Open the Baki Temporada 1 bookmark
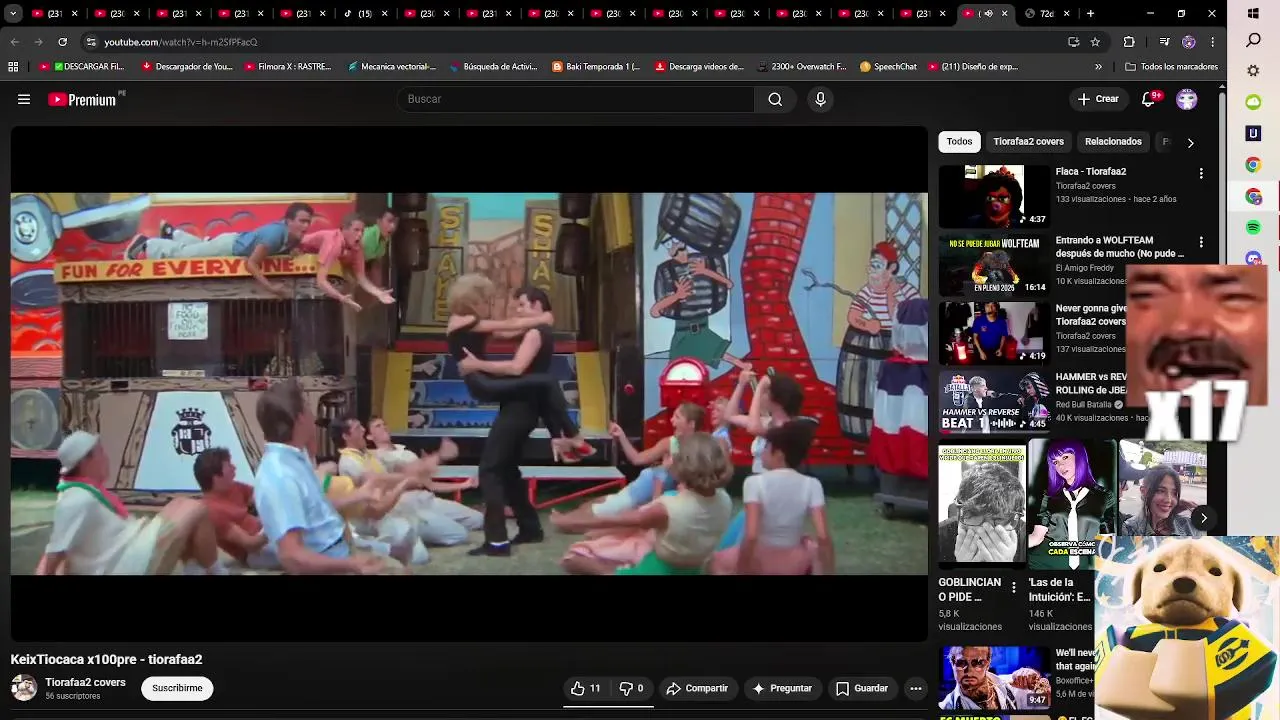 point(596,67)
